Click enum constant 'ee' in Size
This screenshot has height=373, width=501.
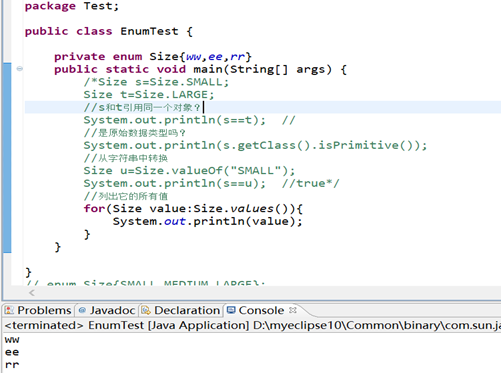[x=215, y=57]
